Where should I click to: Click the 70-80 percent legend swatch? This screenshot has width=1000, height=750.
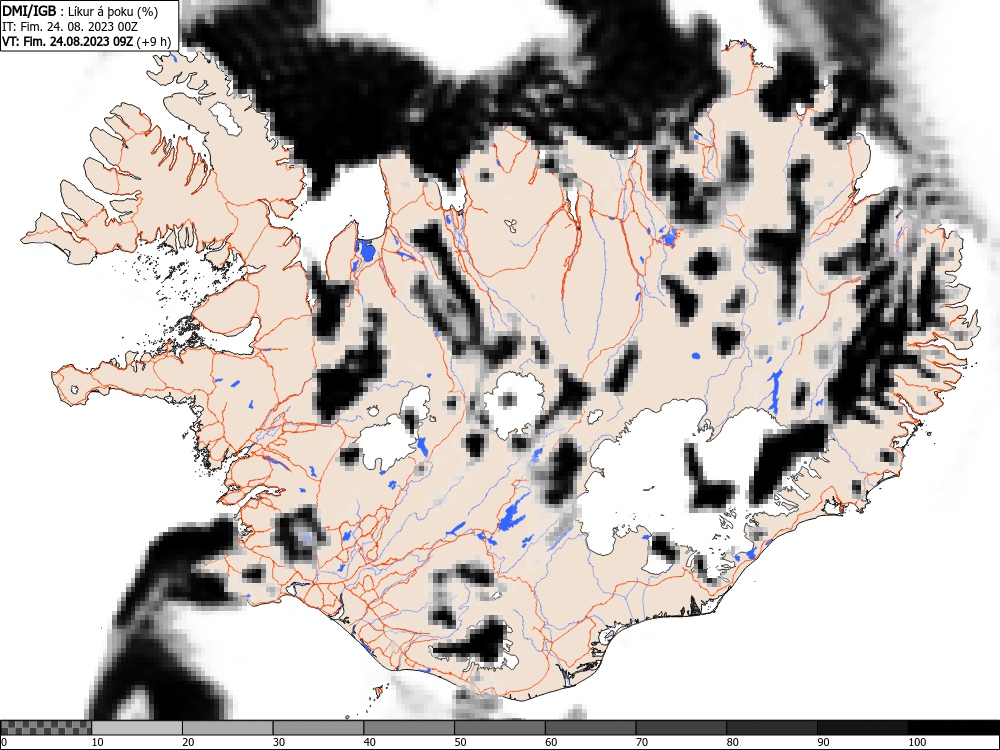[x=681, y=728]
